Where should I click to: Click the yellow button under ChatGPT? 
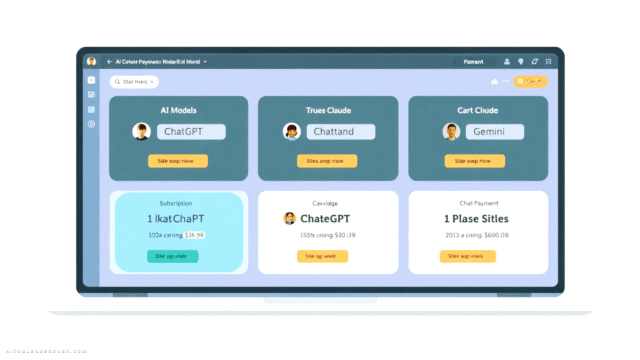point(178,161)
